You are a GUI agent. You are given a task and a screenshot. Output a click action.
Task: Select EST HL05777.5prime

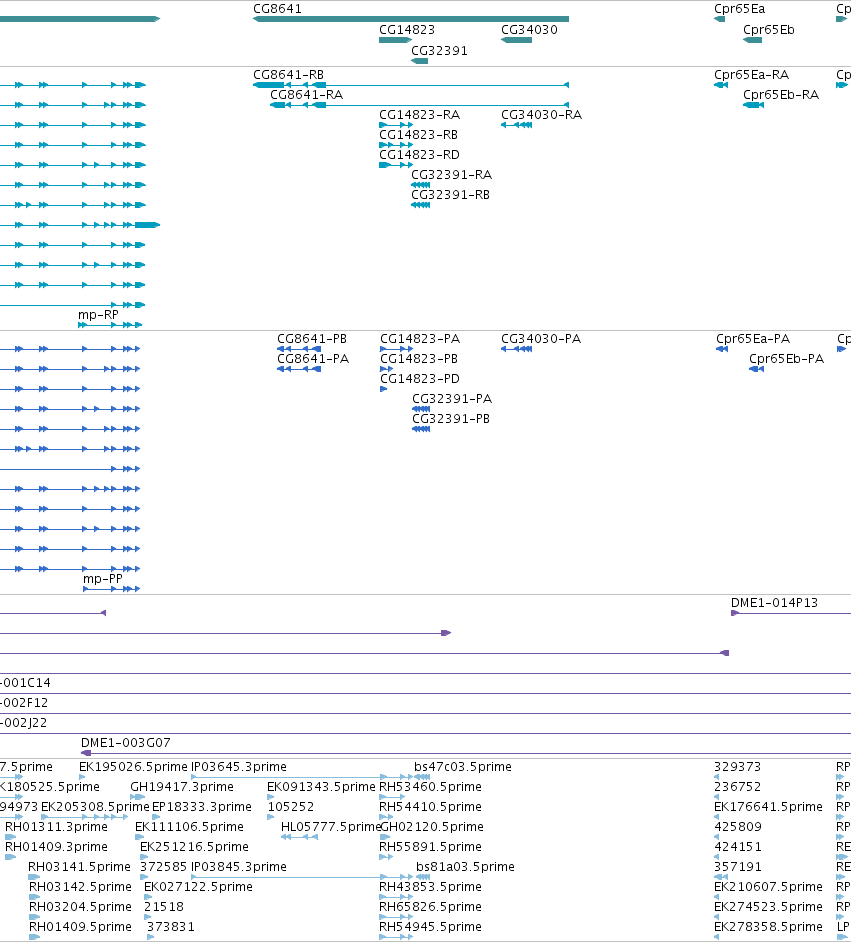[x=299, y=837]
